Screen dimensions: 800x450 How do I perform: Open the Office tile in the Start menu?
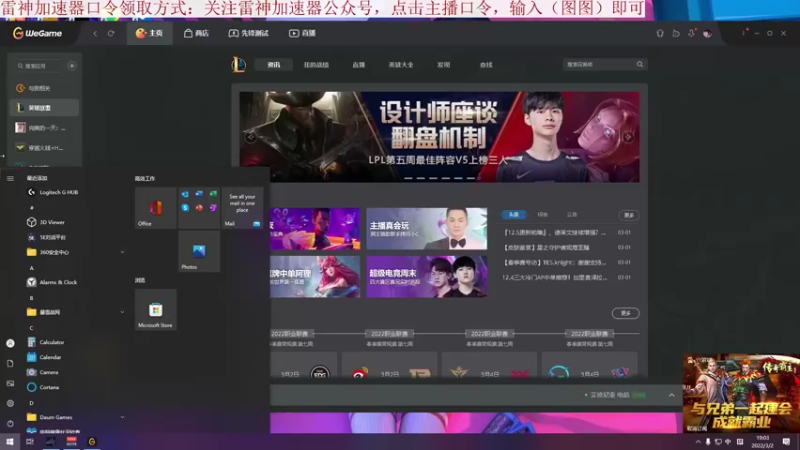coord(156,208)
